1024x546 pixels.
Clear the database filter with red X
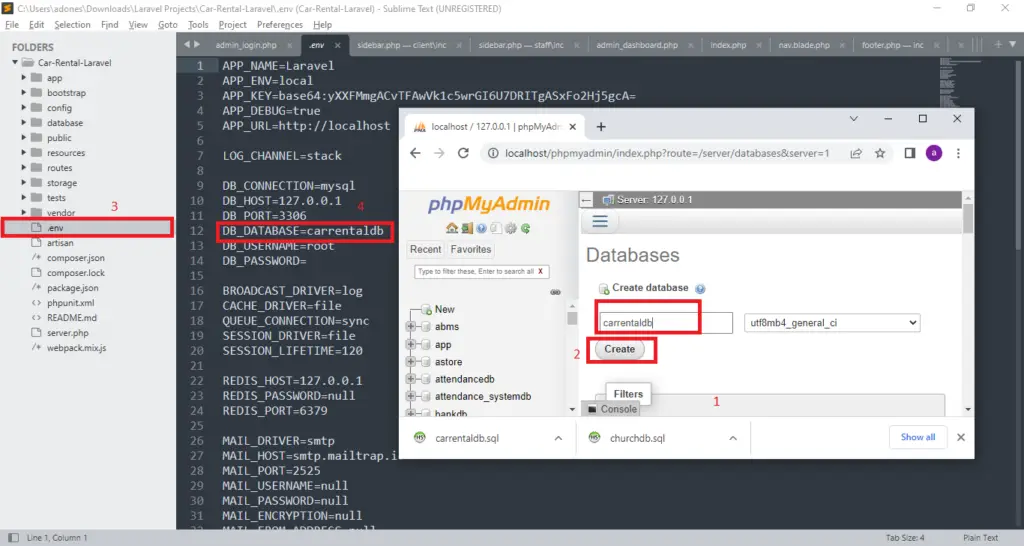pyautogui.click(x=540, y=271)
